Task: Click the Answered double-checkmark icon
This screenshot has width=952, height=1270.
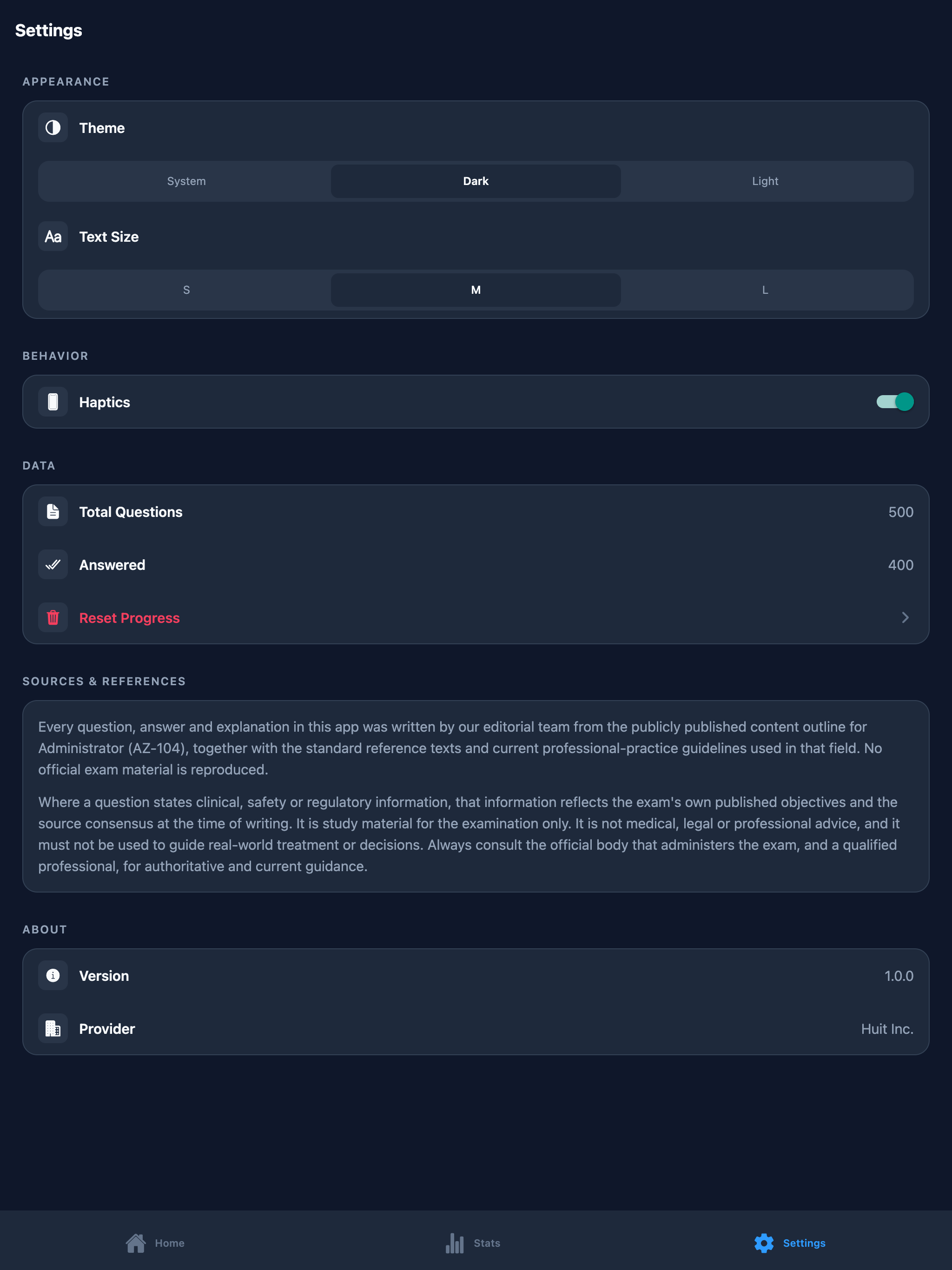Action: pyautogui.click(x=53, y=564)
